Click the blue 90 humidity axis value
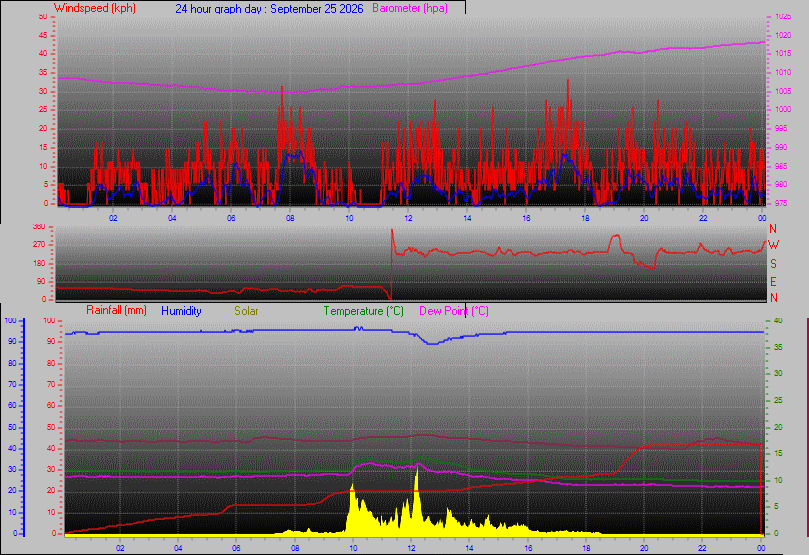This screenshot has height=555, width=809. click(12, 341)
